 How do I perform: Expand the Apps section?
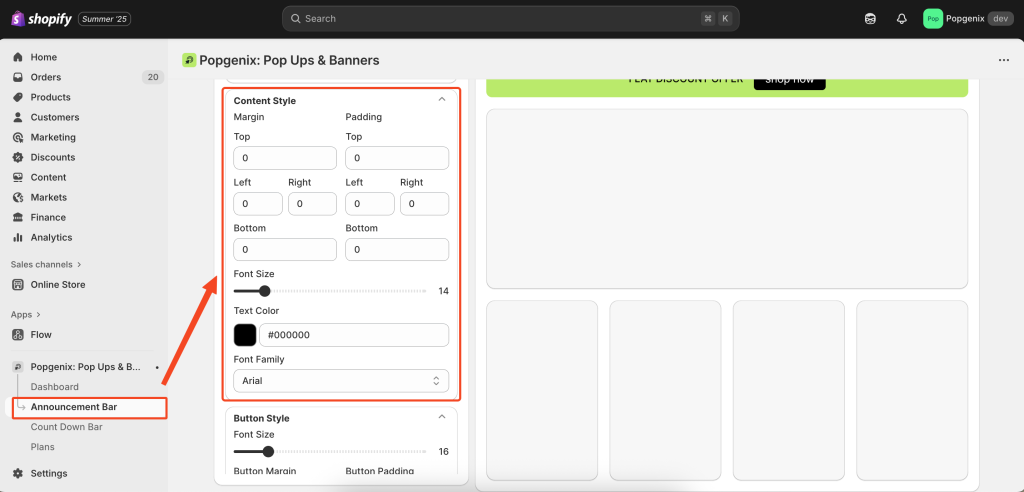pos(25,314)
